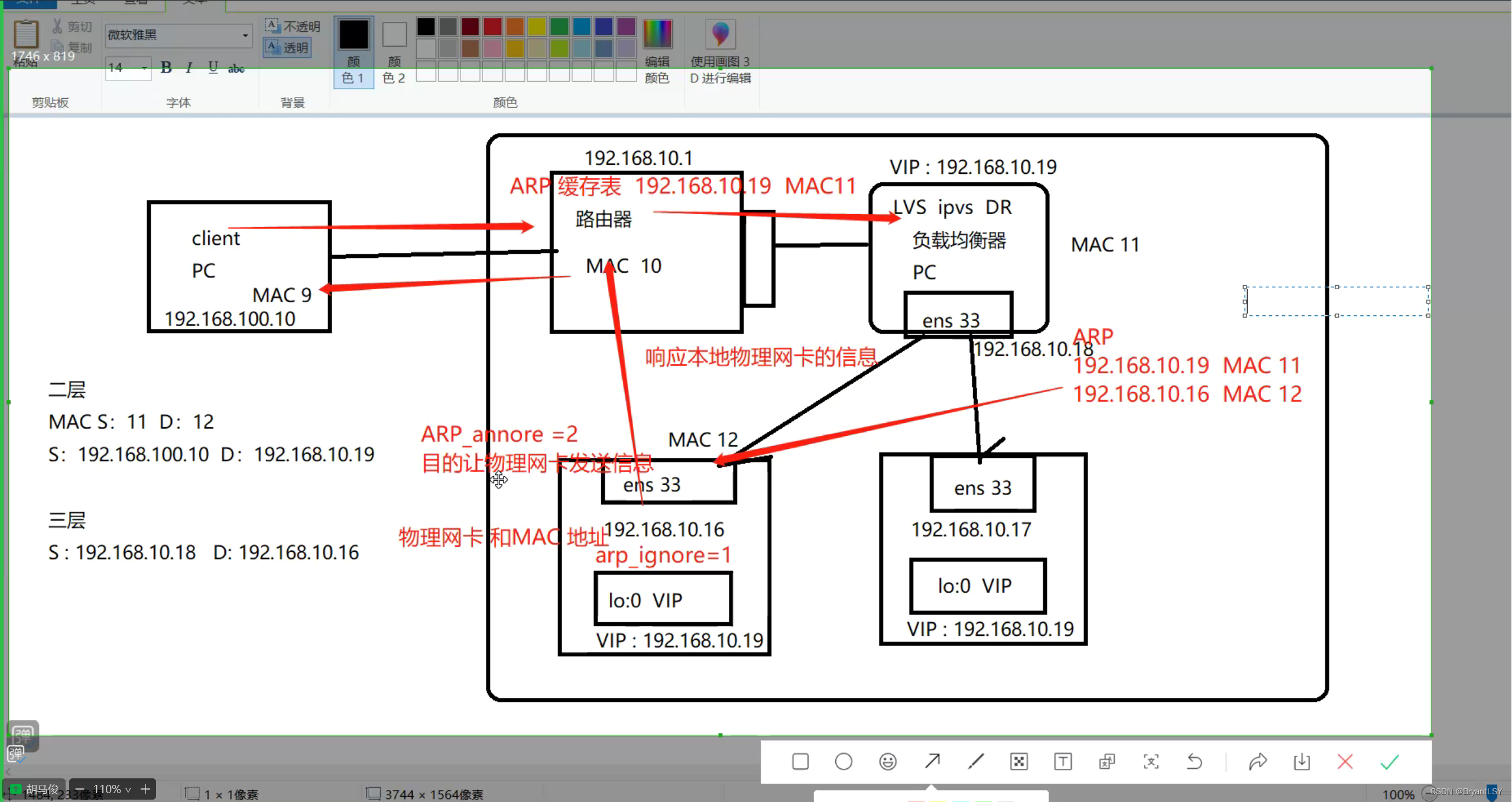Select the text annotation tool
Image resolution: width=1512 pixels, height=802 pixels.
click(x=1063, y=761)
